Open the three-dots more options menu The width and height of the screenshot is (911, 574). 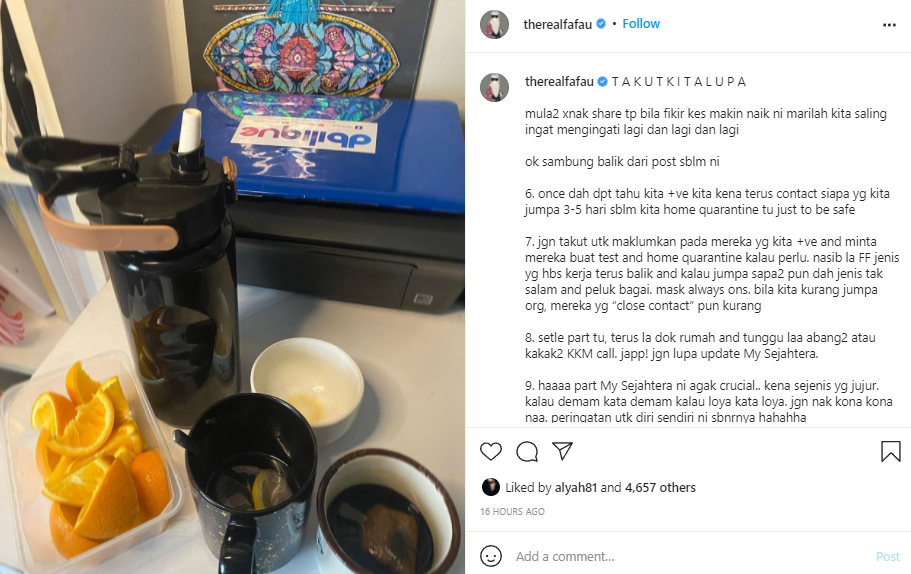click(889, 25)
